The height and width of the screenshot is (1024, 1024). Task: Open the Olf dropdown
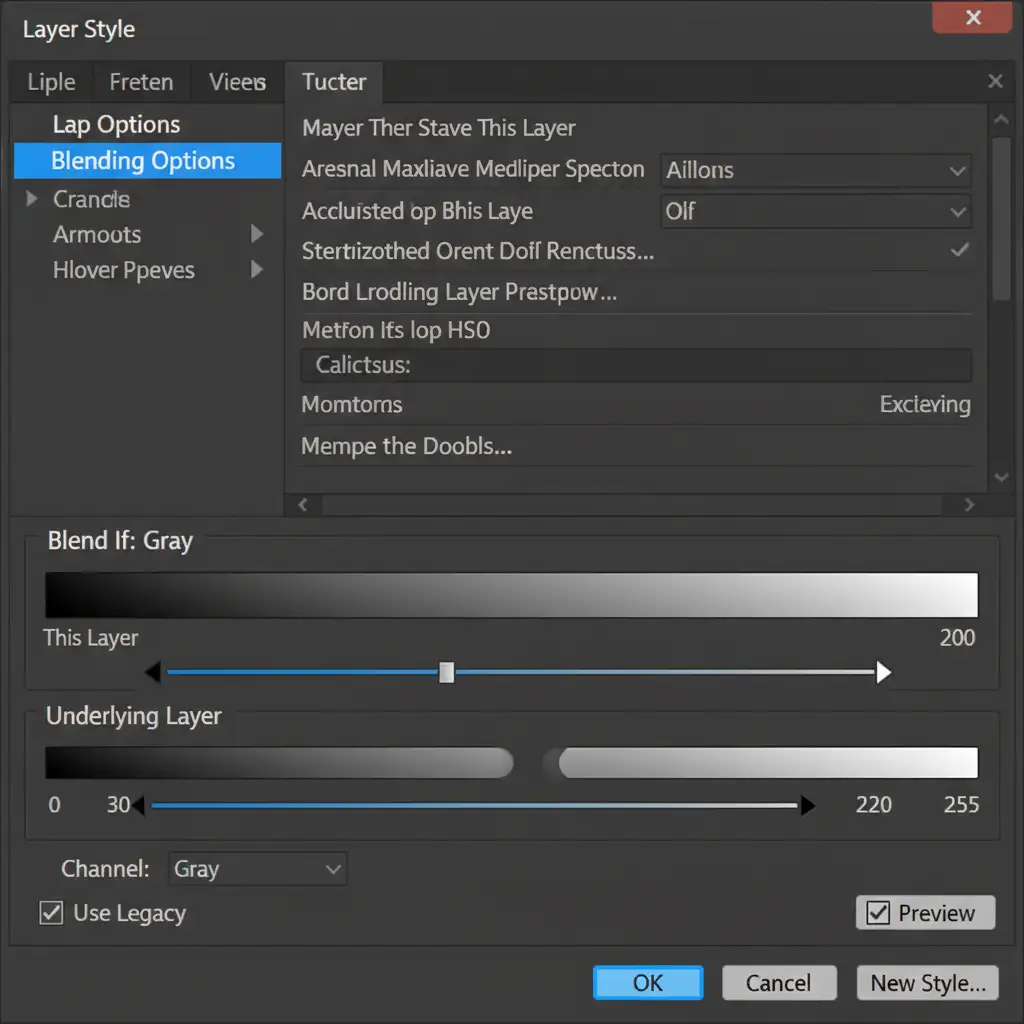(815, 211)
